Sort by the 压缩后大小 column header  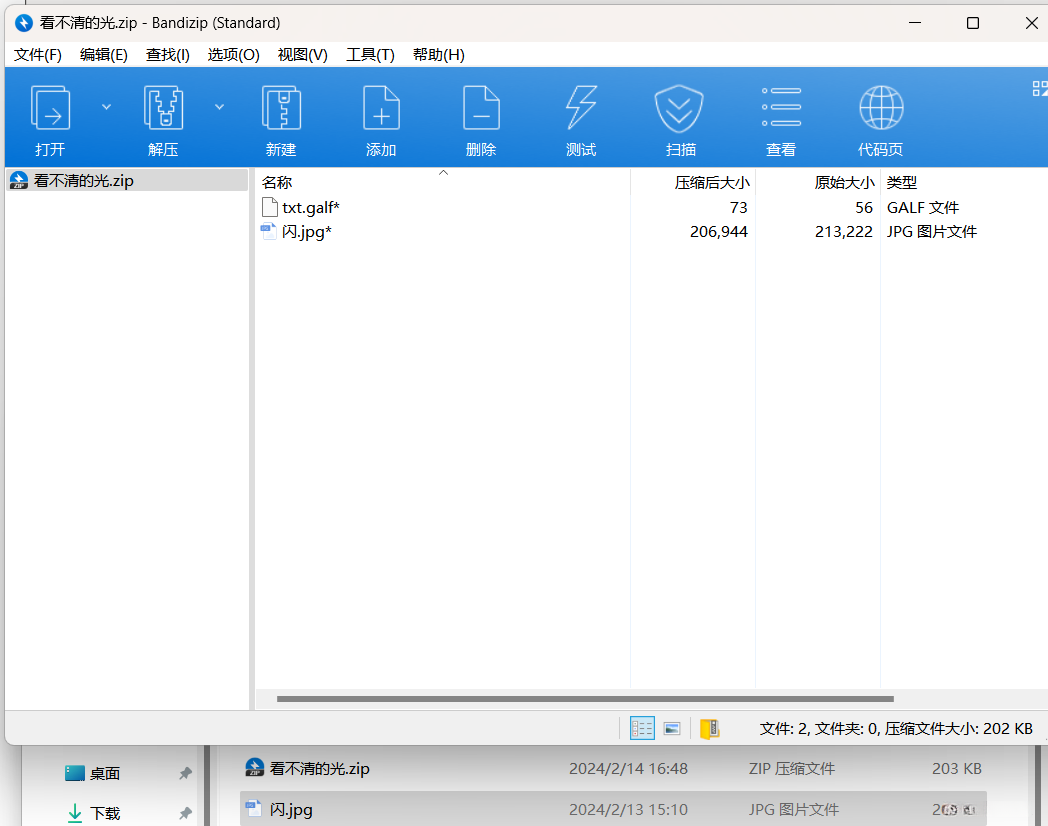(712, 182)
